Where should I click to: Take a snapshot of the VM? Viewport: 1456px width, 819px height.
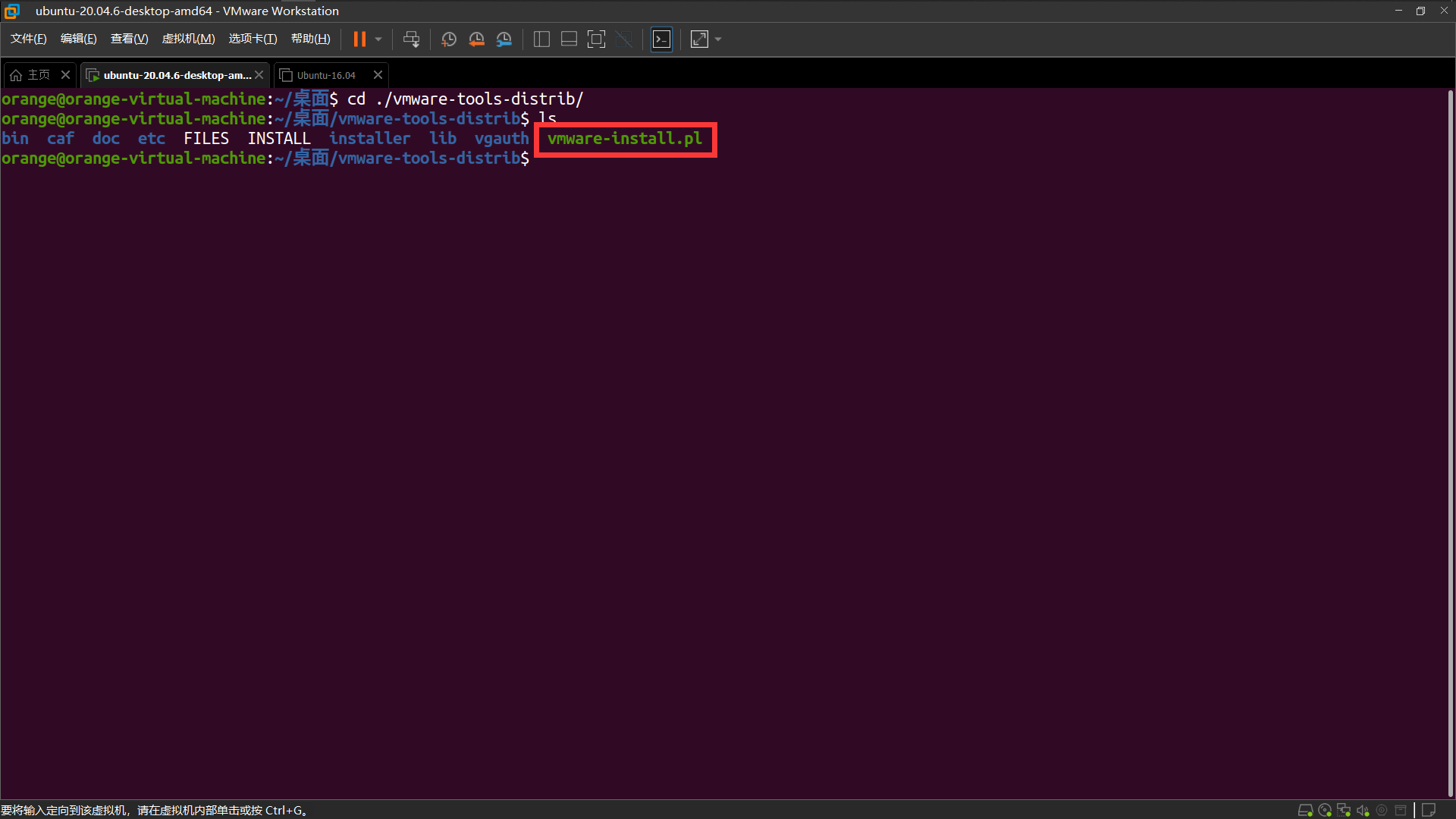click(x=449, y=39)
